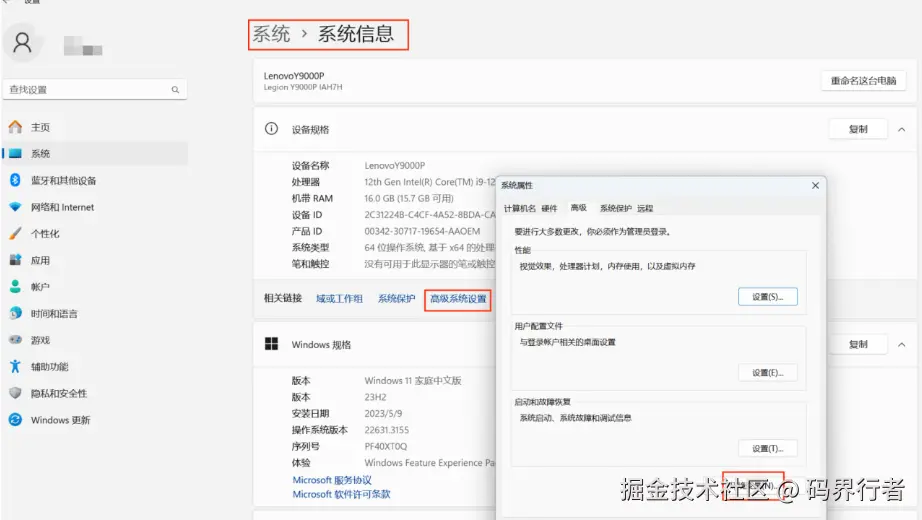
Task: Copy device specs with 复制 button
Action: [x=858, y=129]
